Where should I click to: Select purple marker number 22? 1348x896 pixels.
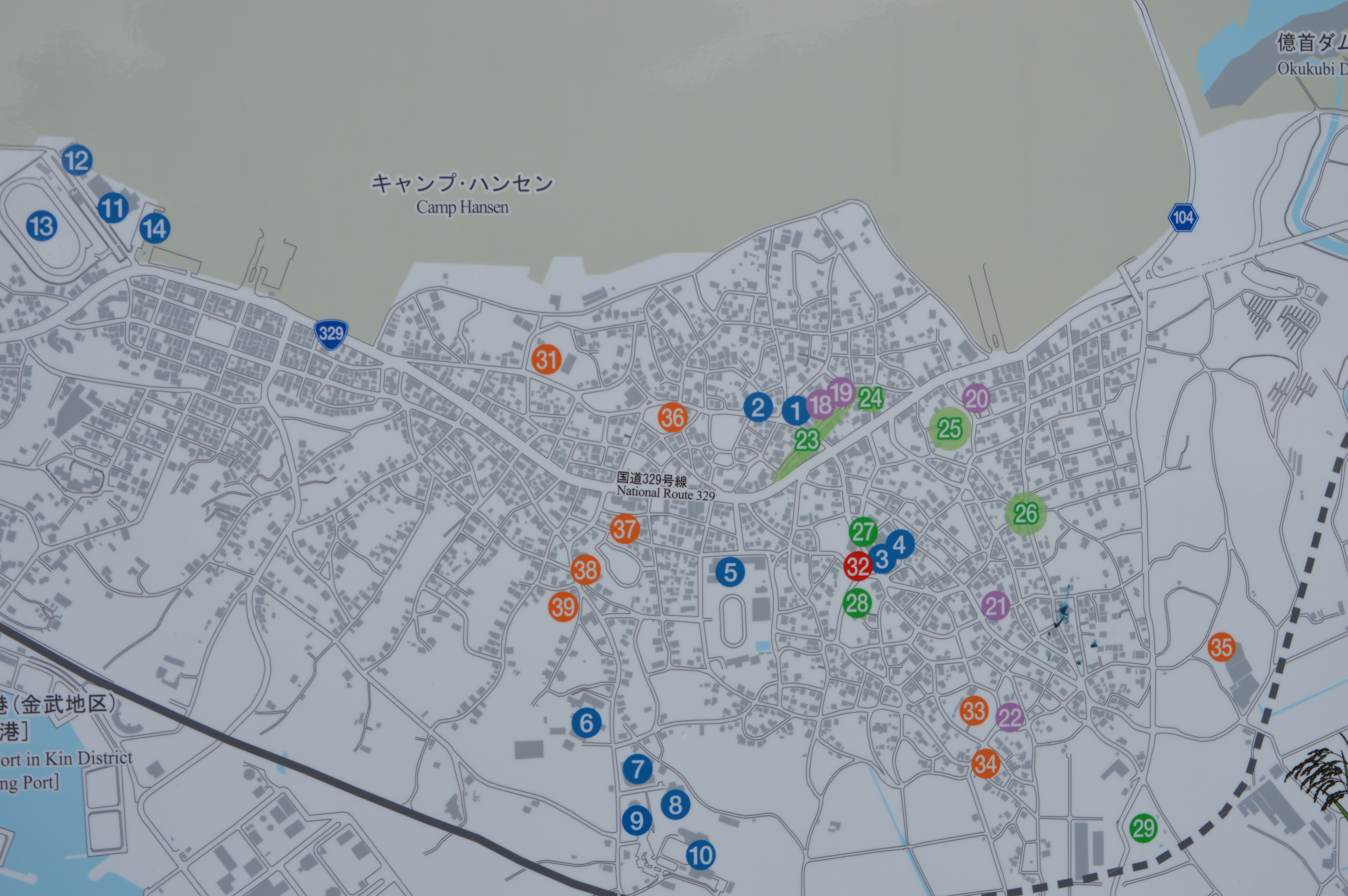pos(1010,717)
